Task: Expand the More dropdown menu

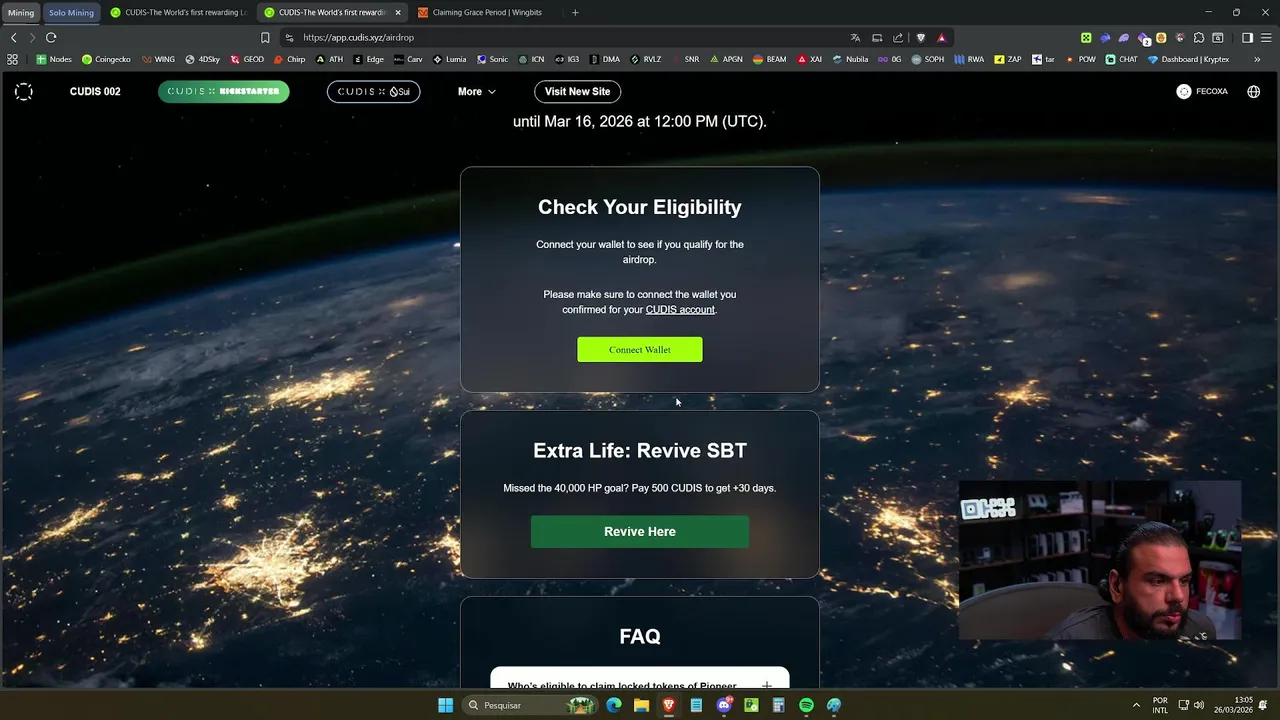Action: coord(477,91)
